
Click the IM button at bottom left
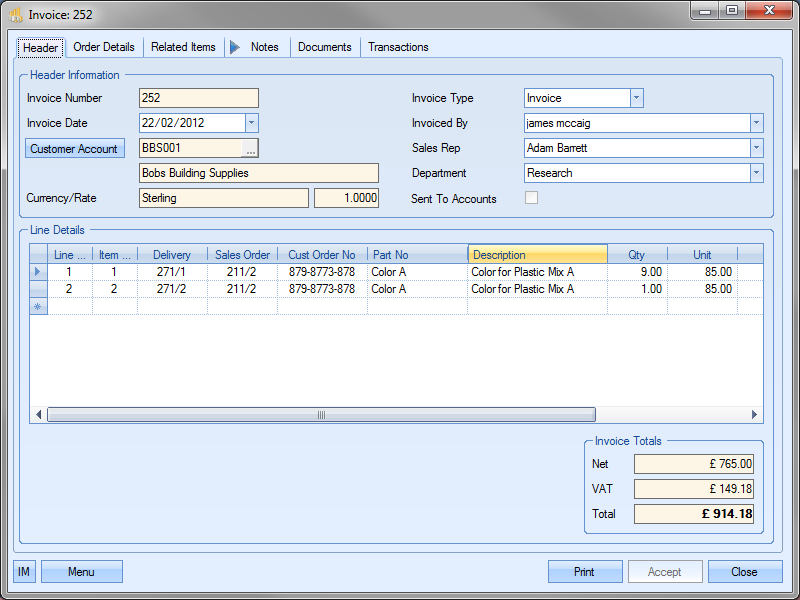[24, 572]
